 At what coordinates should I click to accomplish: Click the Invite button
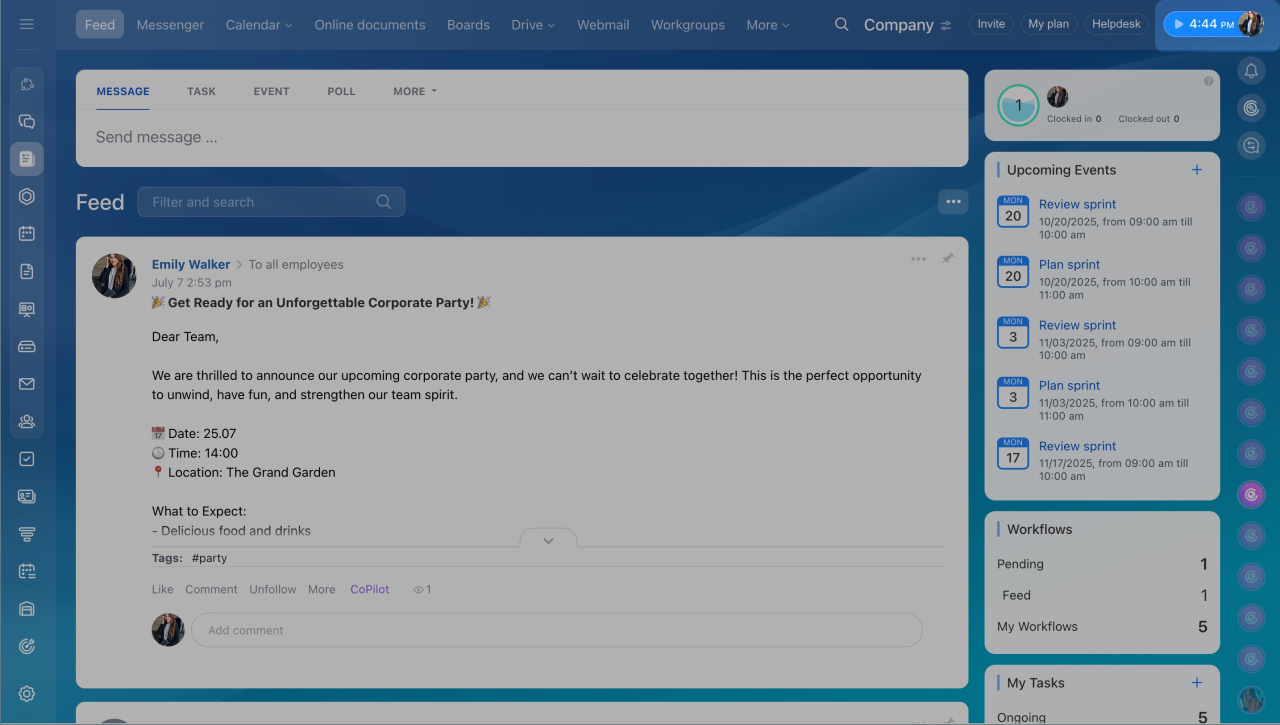tap(991, 24)
